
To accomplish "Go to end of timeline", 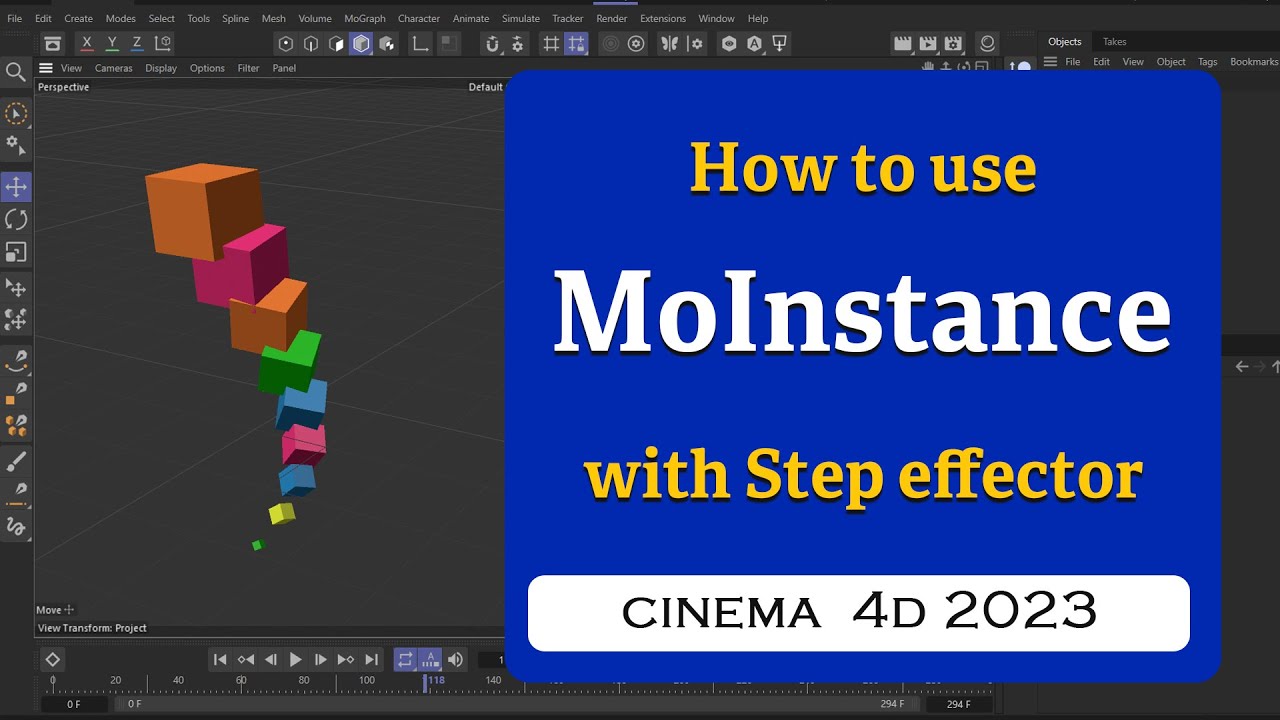I will coord(371,659).
